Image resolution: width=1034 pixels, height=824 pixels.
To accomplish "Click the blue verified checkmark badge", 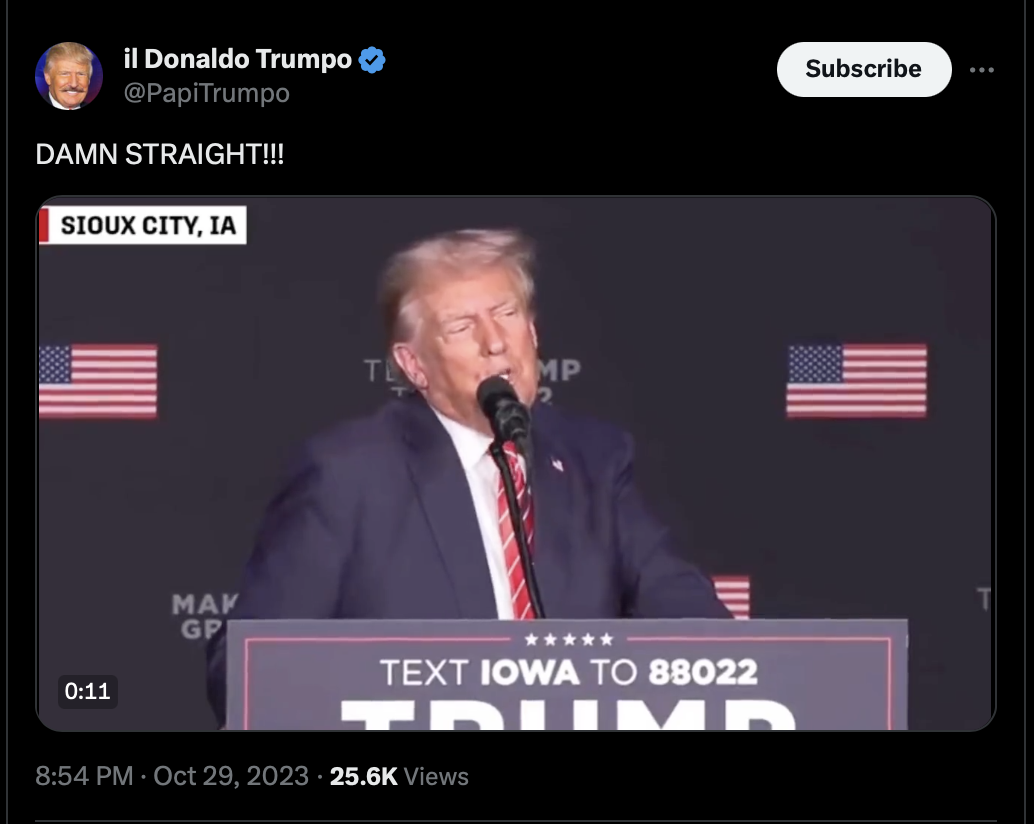I will click(372, 60).
